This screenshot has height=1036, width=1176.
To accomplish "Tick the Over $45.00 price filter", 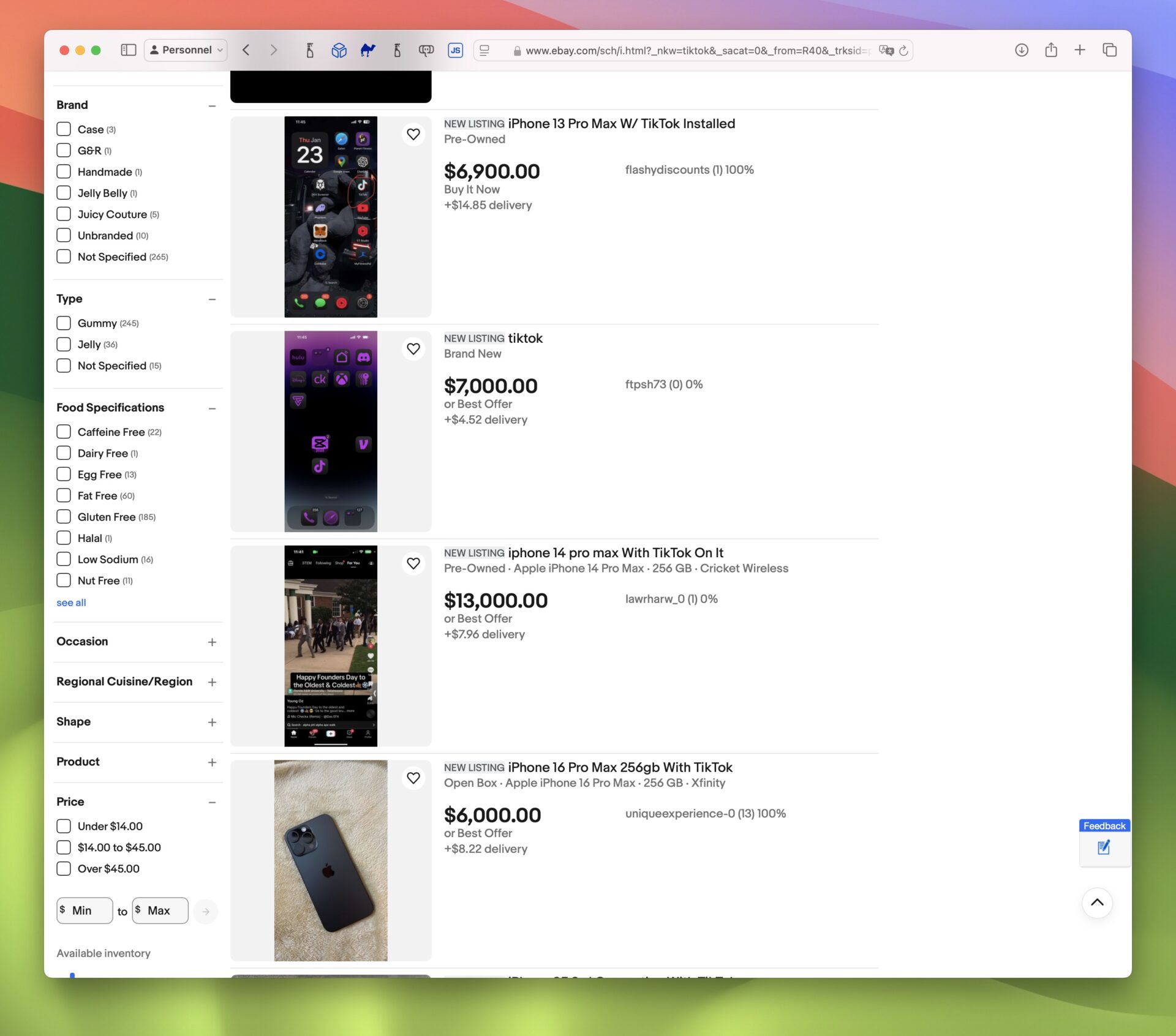I will (64, 868).
